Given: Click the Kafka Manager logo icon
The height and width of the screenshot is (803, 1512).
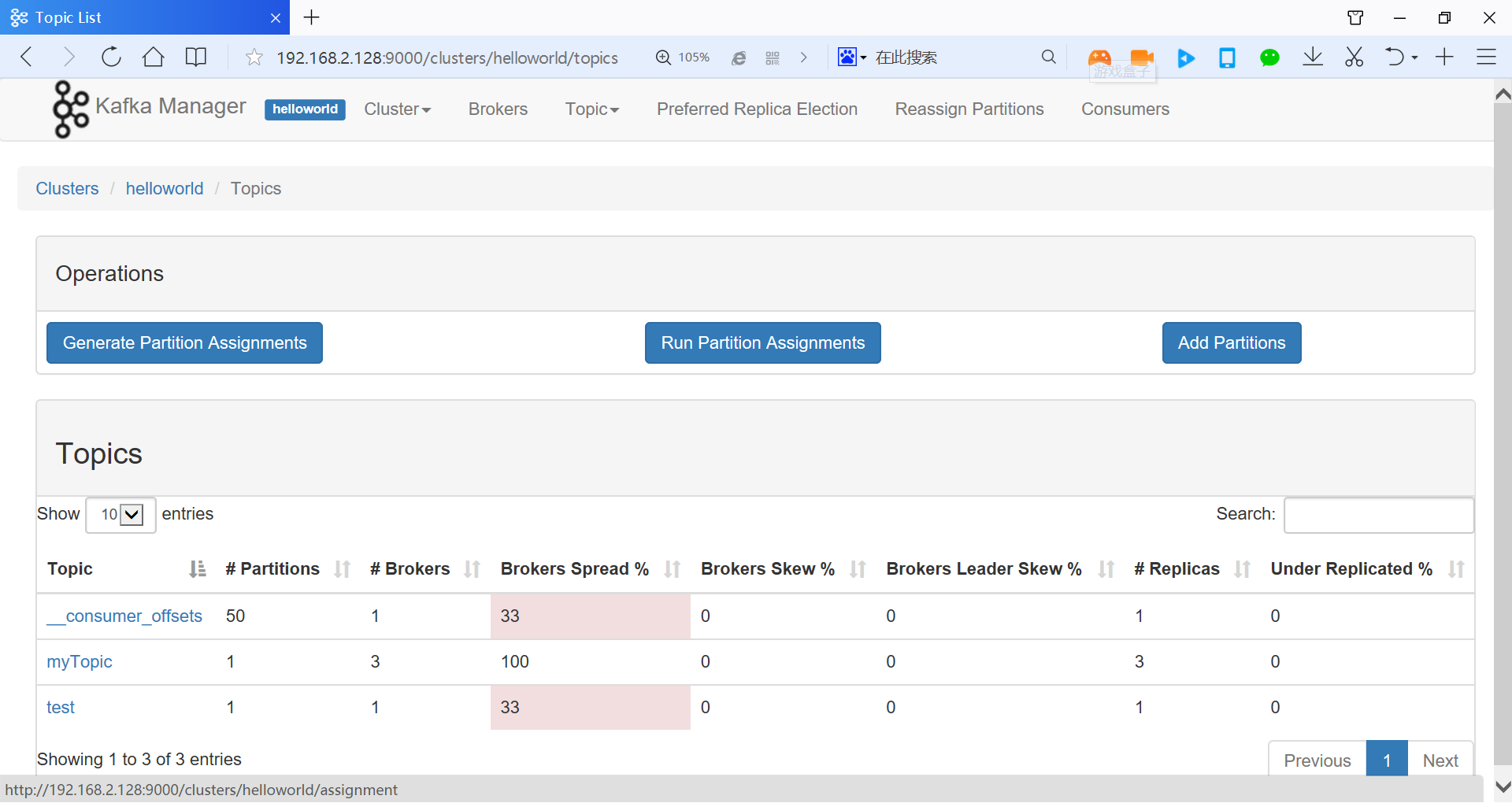Looking at the screenshot, I should pos(70,109).
